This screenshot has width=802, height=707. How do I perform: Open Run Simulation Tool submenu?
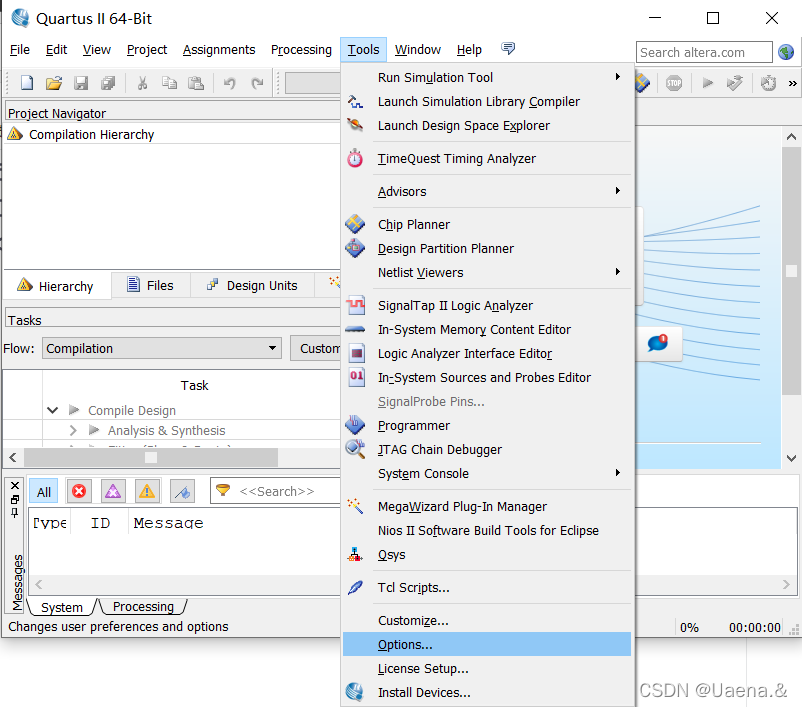486,78
